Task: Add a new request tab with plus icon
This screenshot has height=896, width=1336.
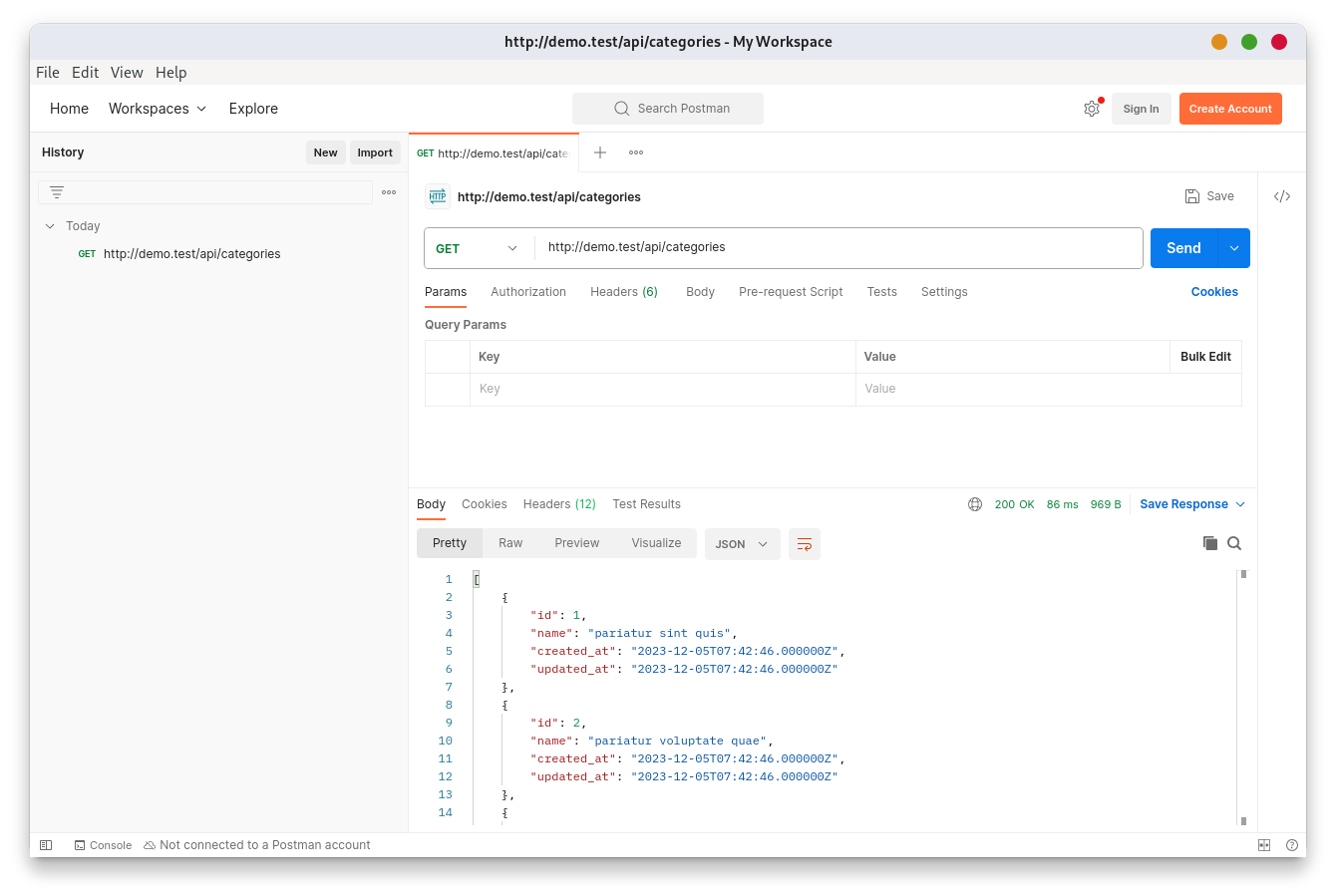Action: click(600, 152)
